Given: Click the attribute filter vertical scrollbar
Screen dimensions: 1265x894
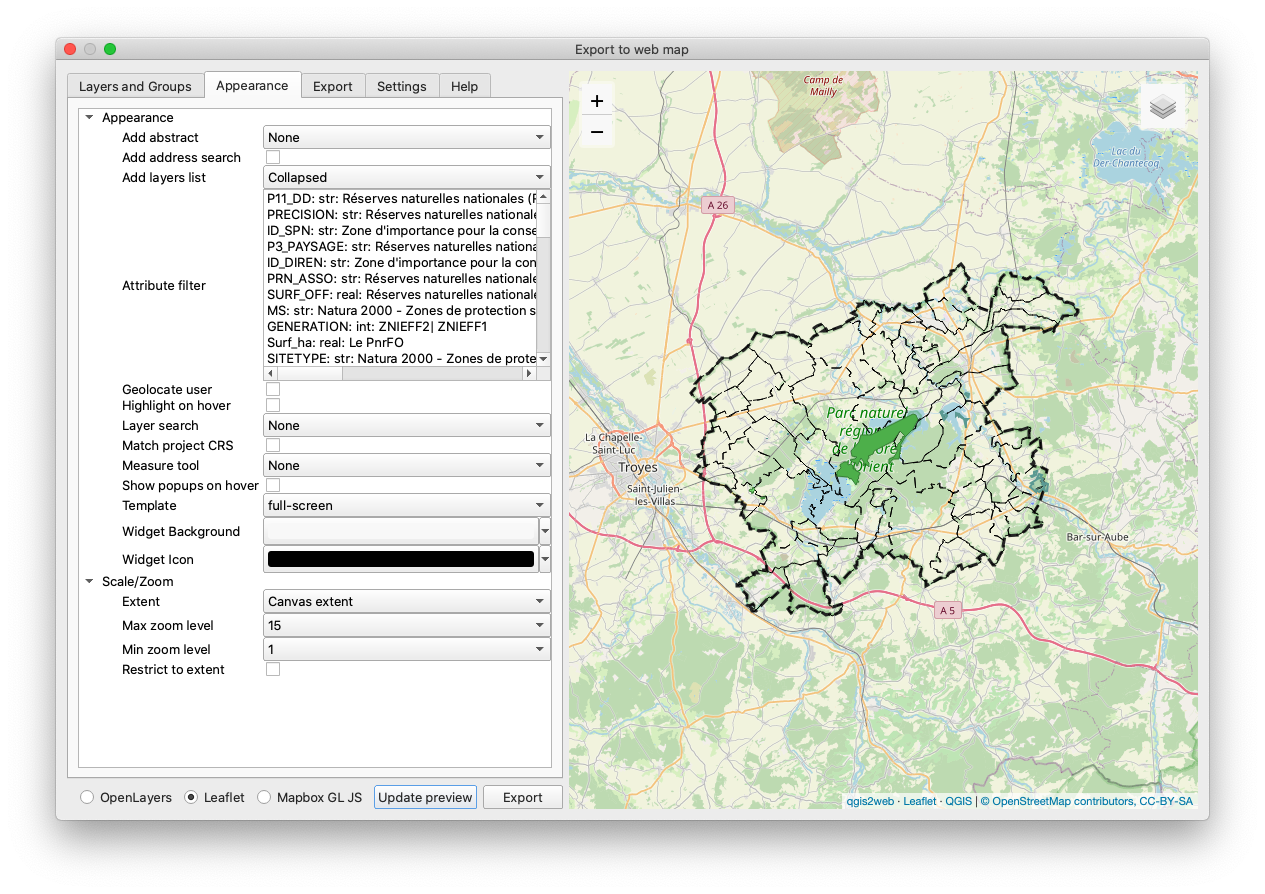Looking at the screenshot, I should (543, 278).
